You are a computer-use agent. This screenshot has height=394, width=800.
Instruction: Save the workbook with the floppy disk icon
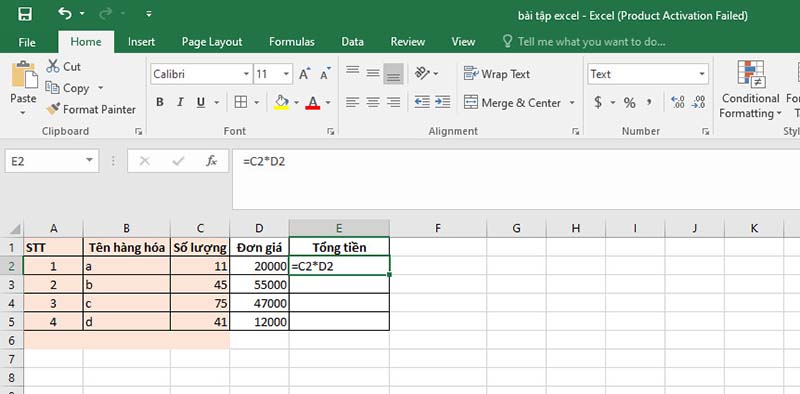click(x=24, y=14)
